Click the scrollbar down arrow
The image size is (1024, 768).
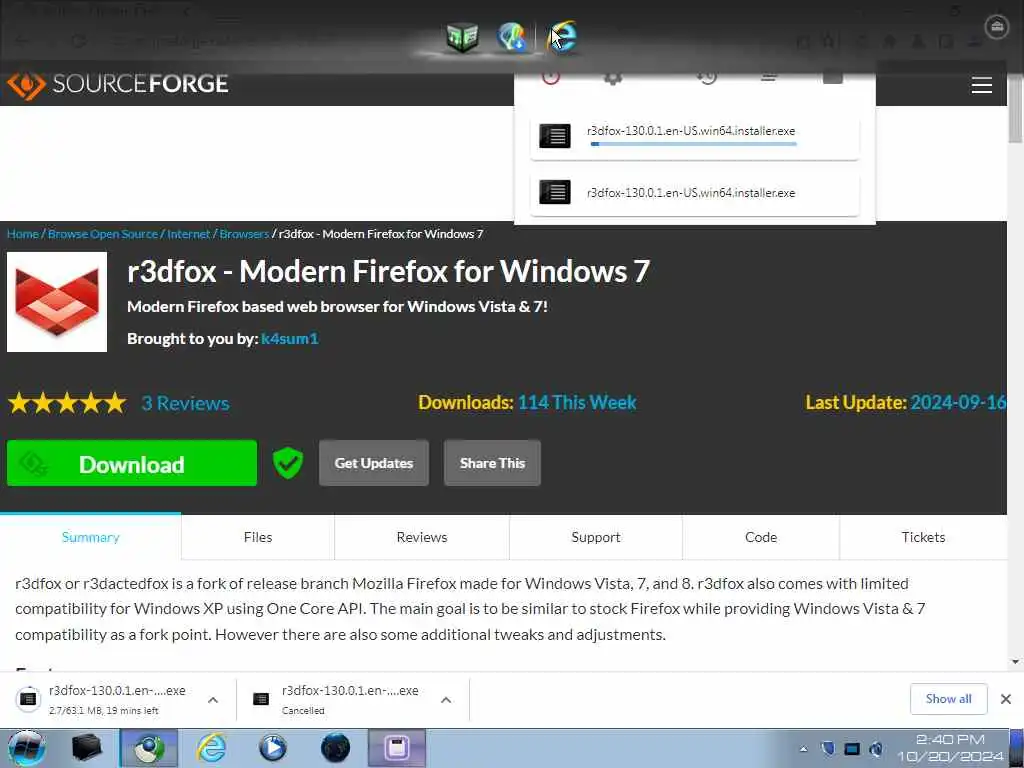[x=1016, y=662]
